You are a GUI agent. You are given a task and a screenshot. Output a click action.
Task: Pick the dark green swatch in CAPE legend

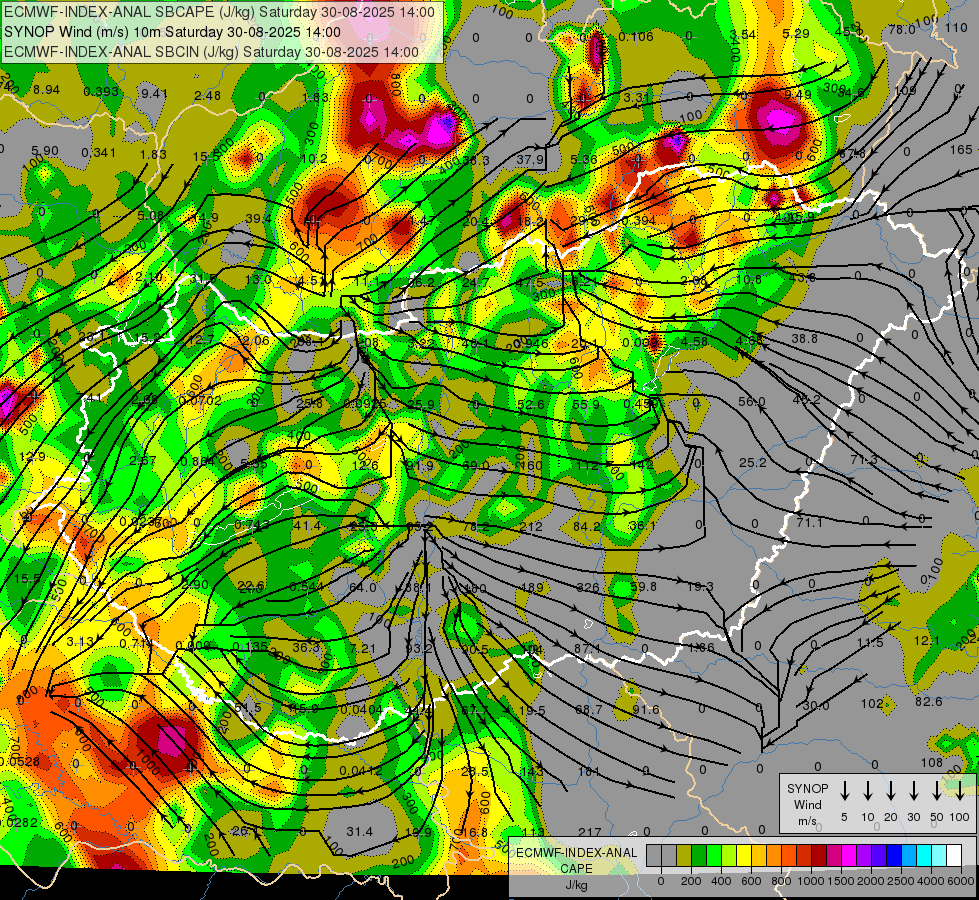tap(699, 856)
